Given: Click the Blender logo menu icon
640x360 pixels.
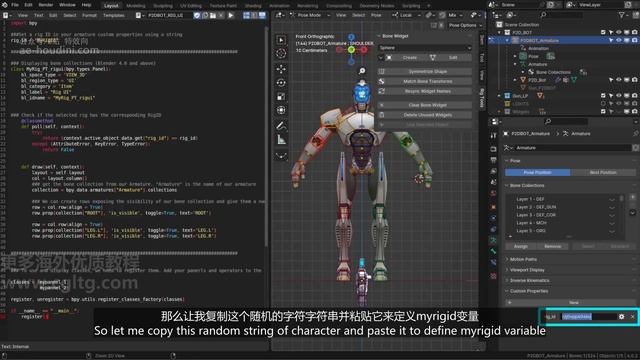Looking at the screenshot, I should [4, 5].
